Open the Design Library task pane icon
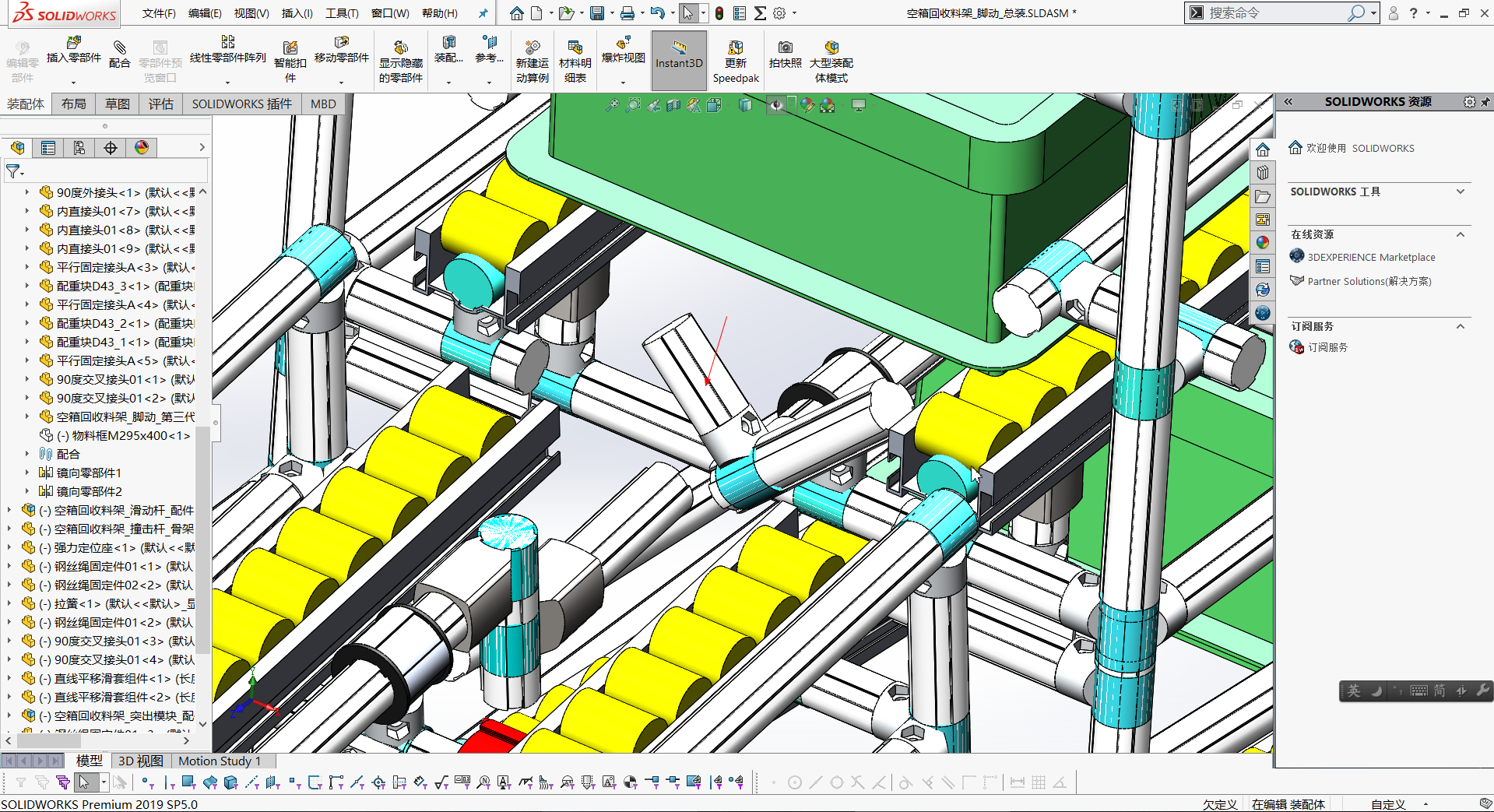1494x812 pixels. (1263, 173)
